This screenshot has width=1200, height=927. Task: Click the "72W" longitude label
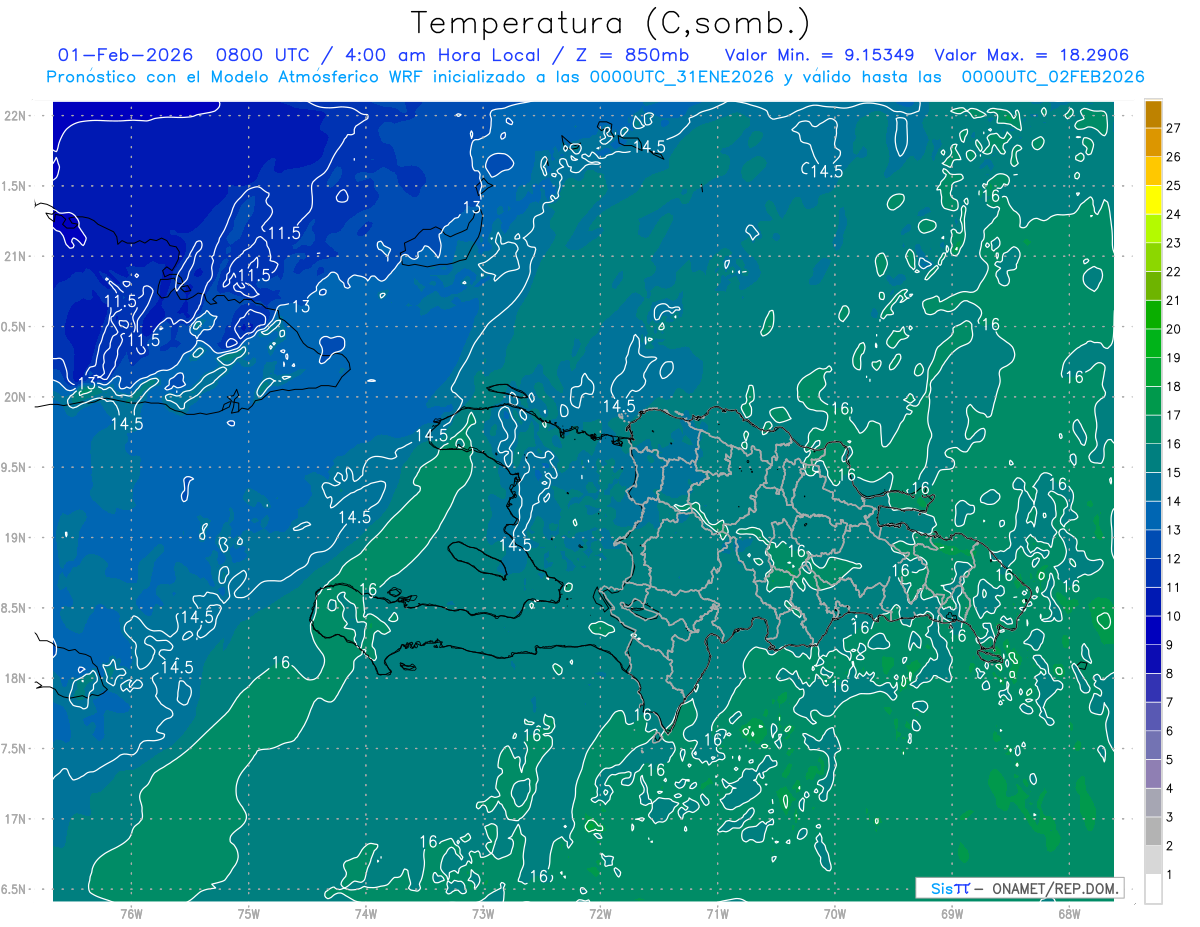coord(600,914)
